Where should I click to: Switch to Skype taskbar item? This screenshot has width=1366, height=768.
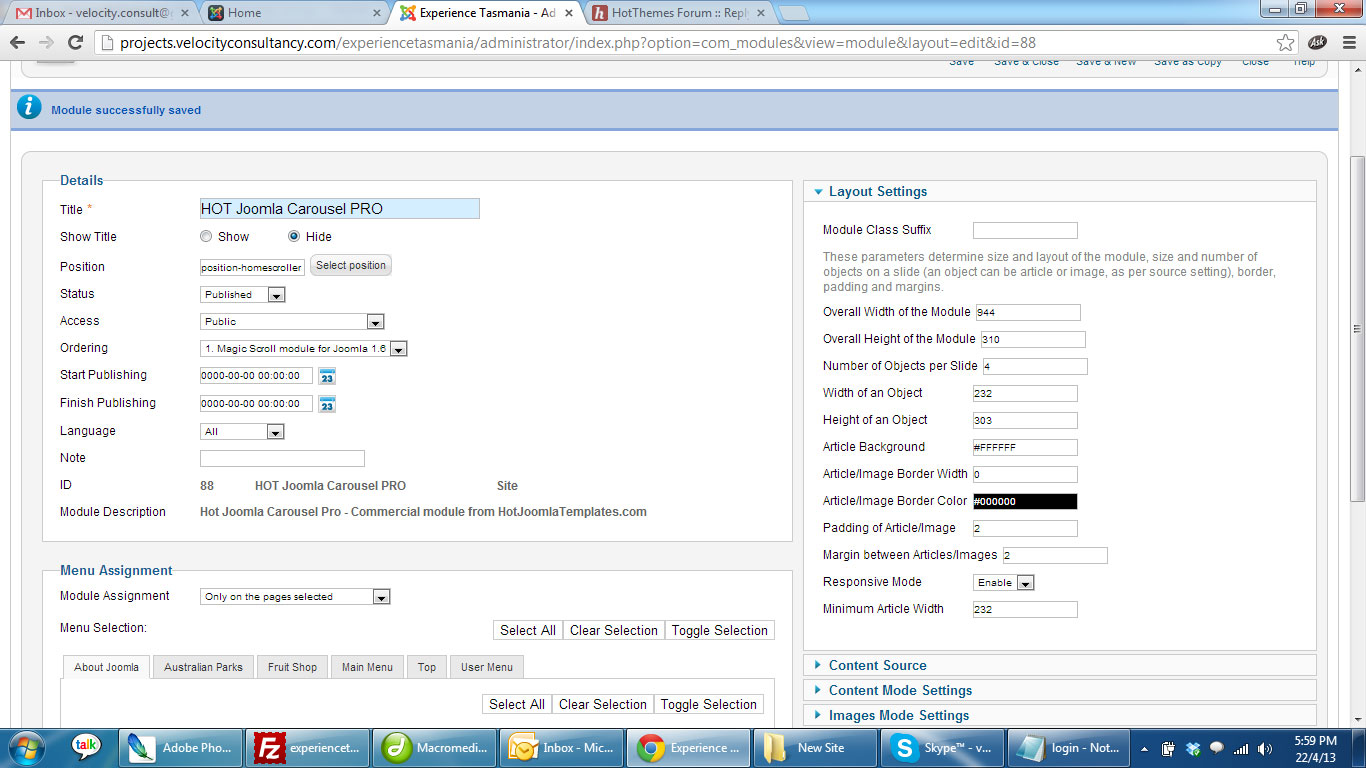(940, 747)
